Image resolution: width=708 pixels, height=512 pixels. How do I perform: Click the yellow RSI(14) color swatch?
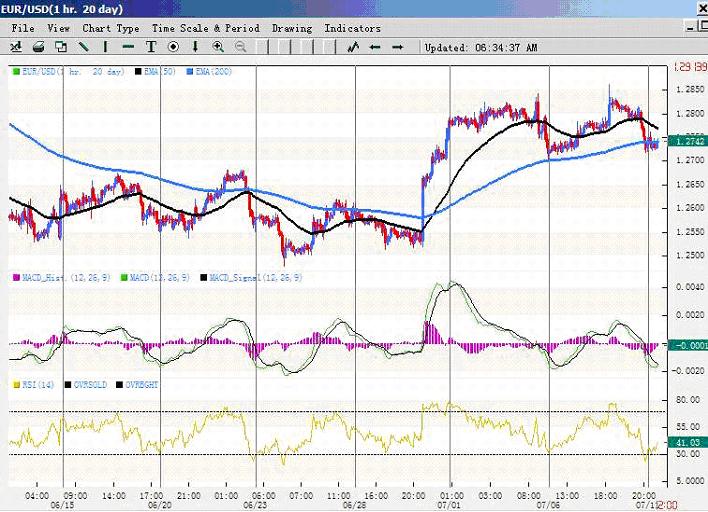14,384
